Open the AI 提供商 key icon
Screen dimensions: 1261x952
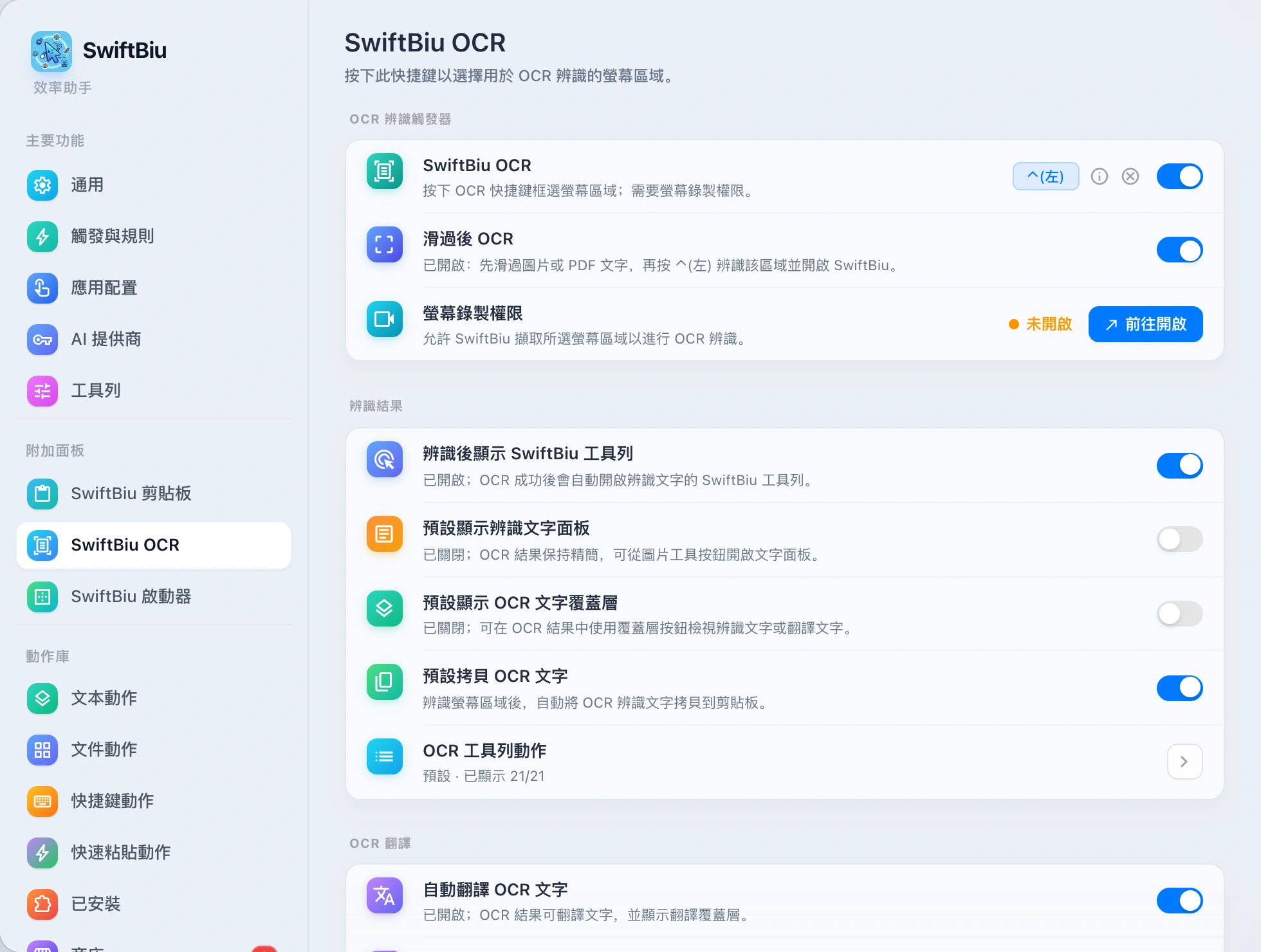[42, 340]
